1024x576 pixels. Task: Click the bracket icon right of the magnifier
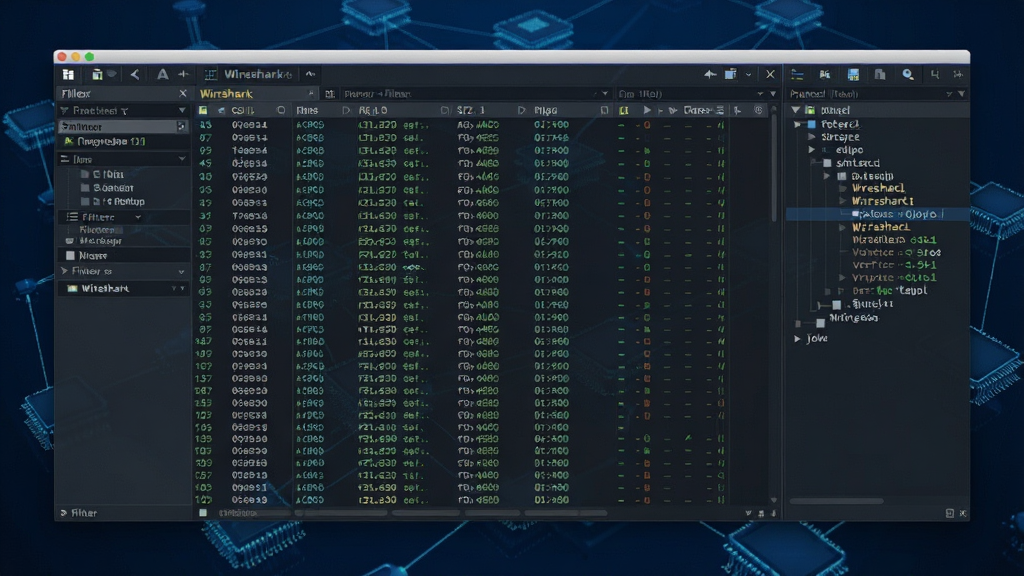click(935, 74)
